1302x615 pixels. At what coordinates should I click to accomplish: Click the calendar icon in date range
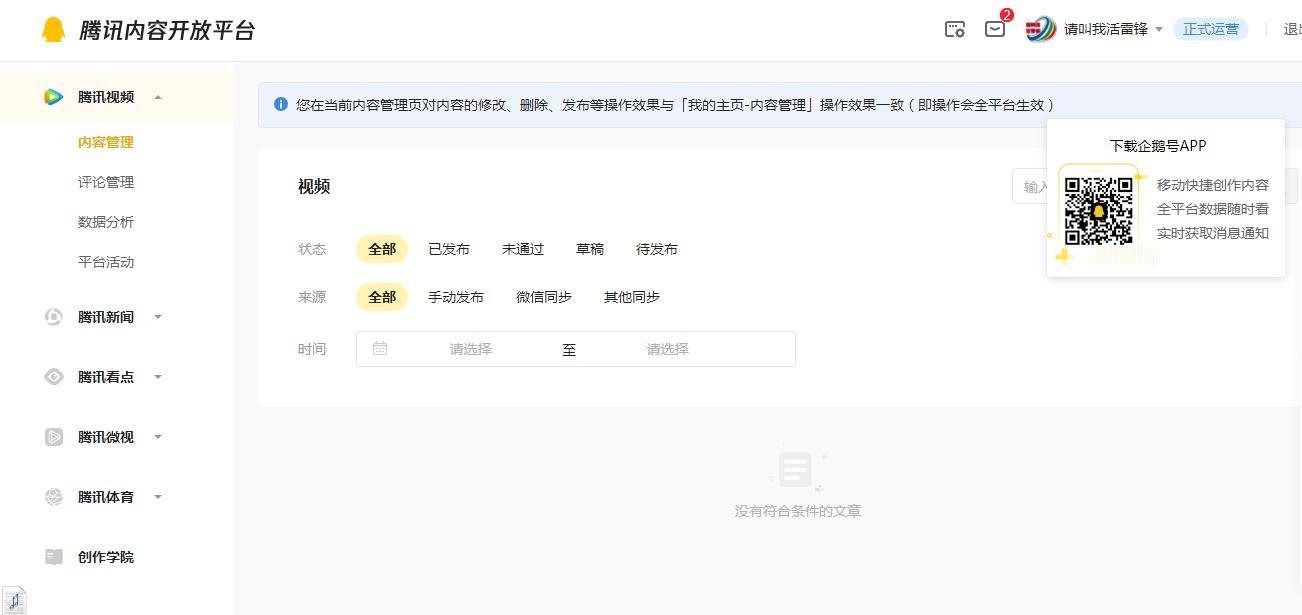(380, 349)
